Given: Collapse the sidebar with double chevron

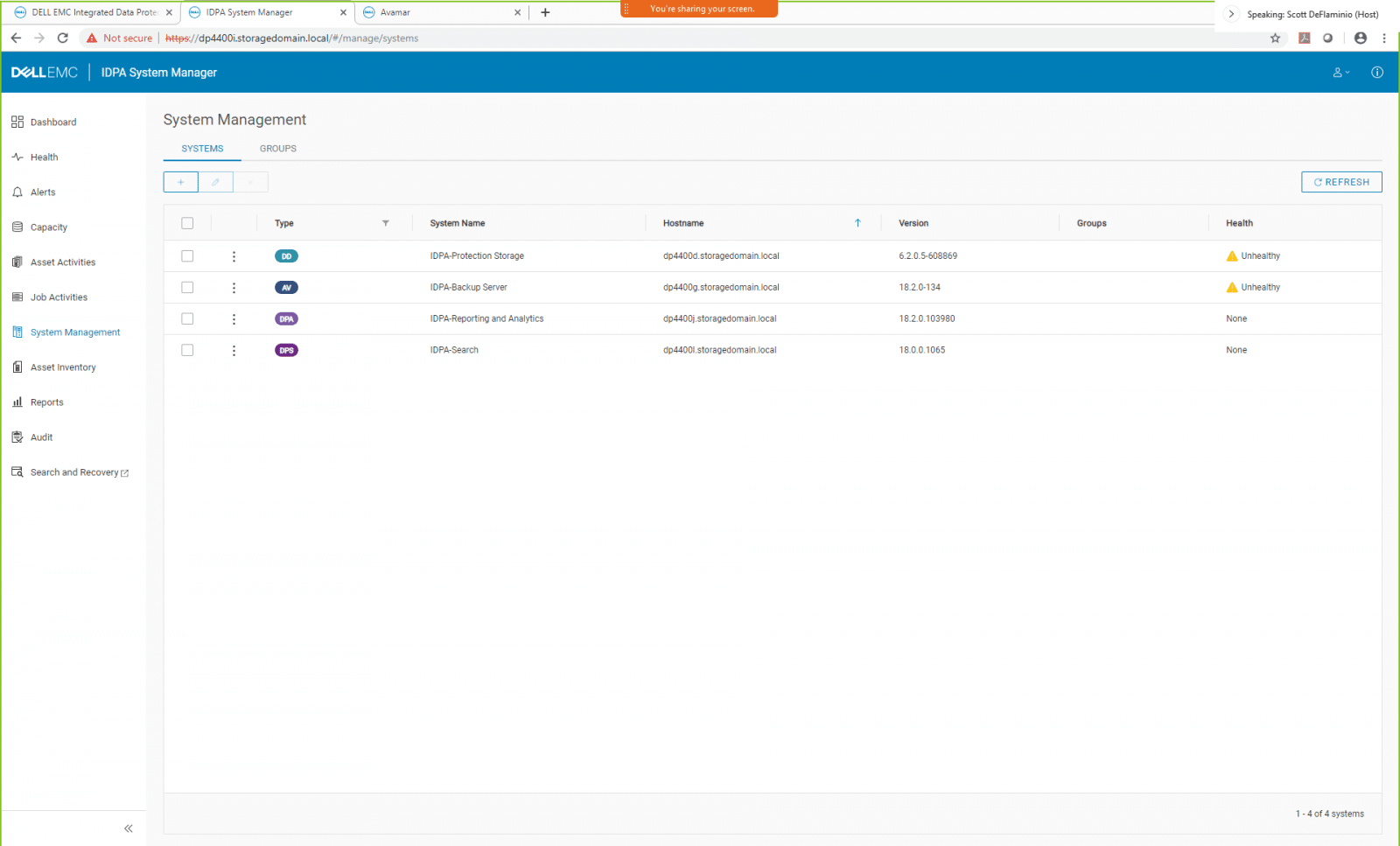Looking at the screenshot, I should (129, 829).
